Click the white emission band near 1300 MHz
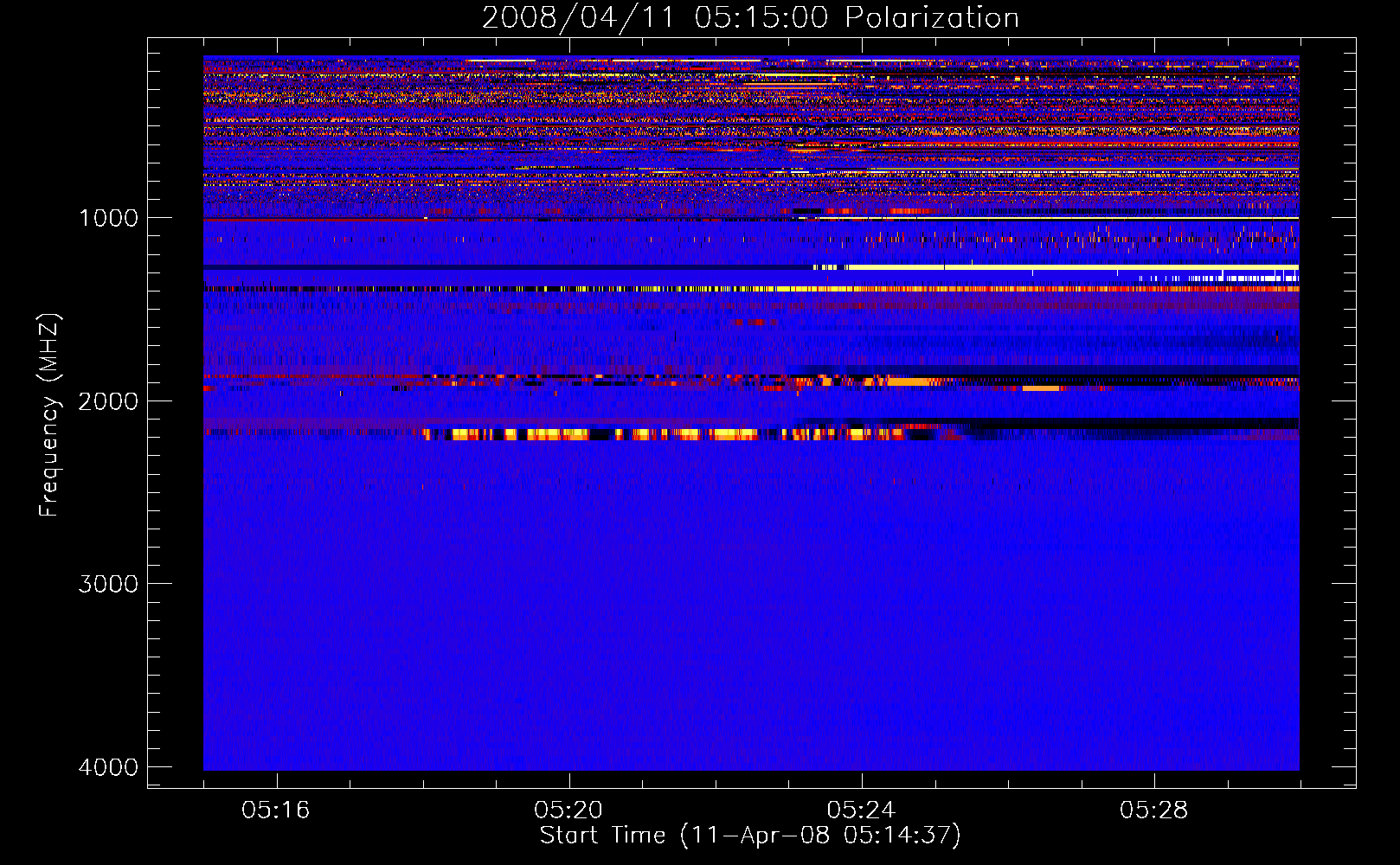 [x=1056, y=267]
